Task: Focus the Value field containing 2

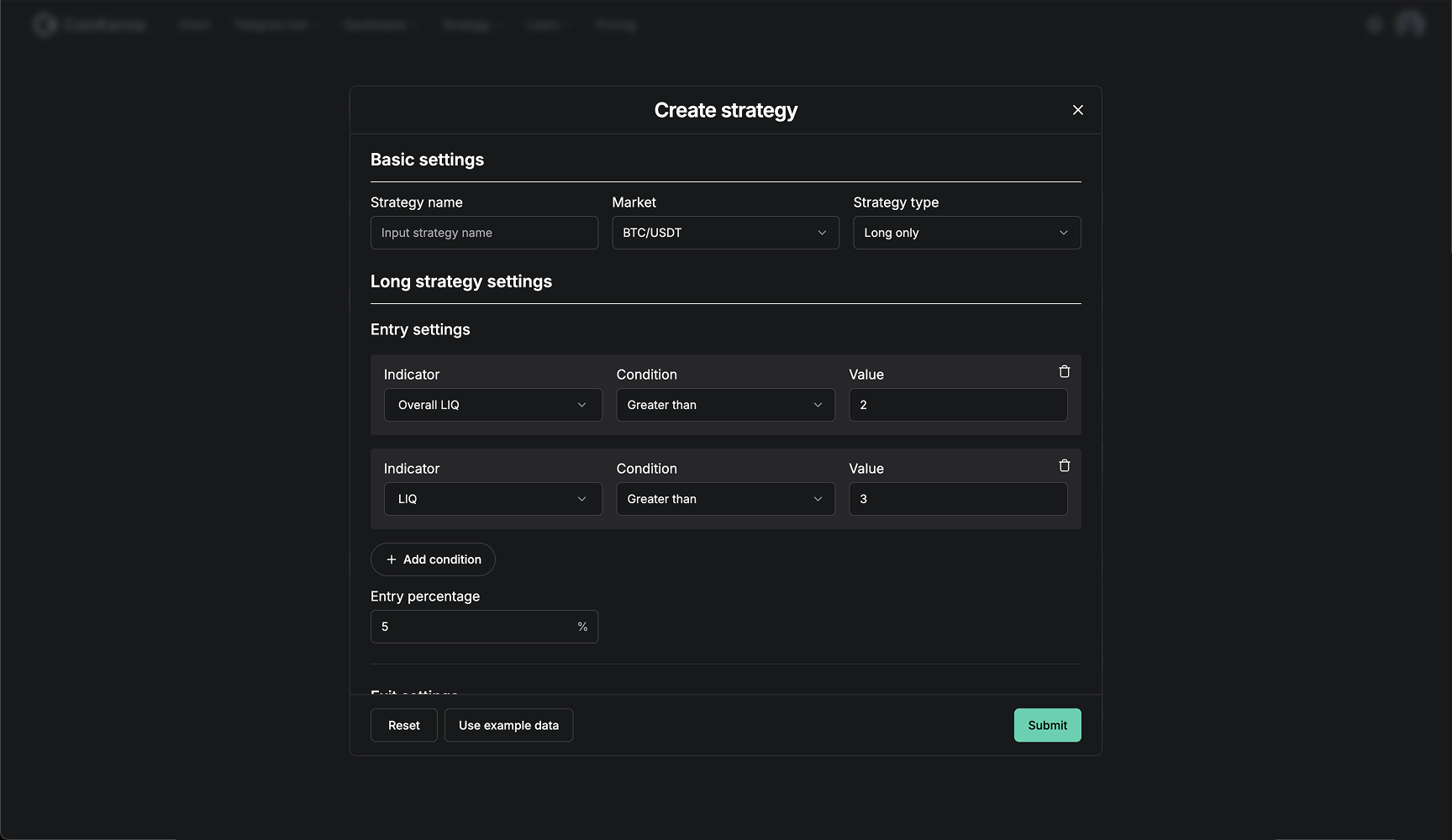Action: click(x=958, y=405)
